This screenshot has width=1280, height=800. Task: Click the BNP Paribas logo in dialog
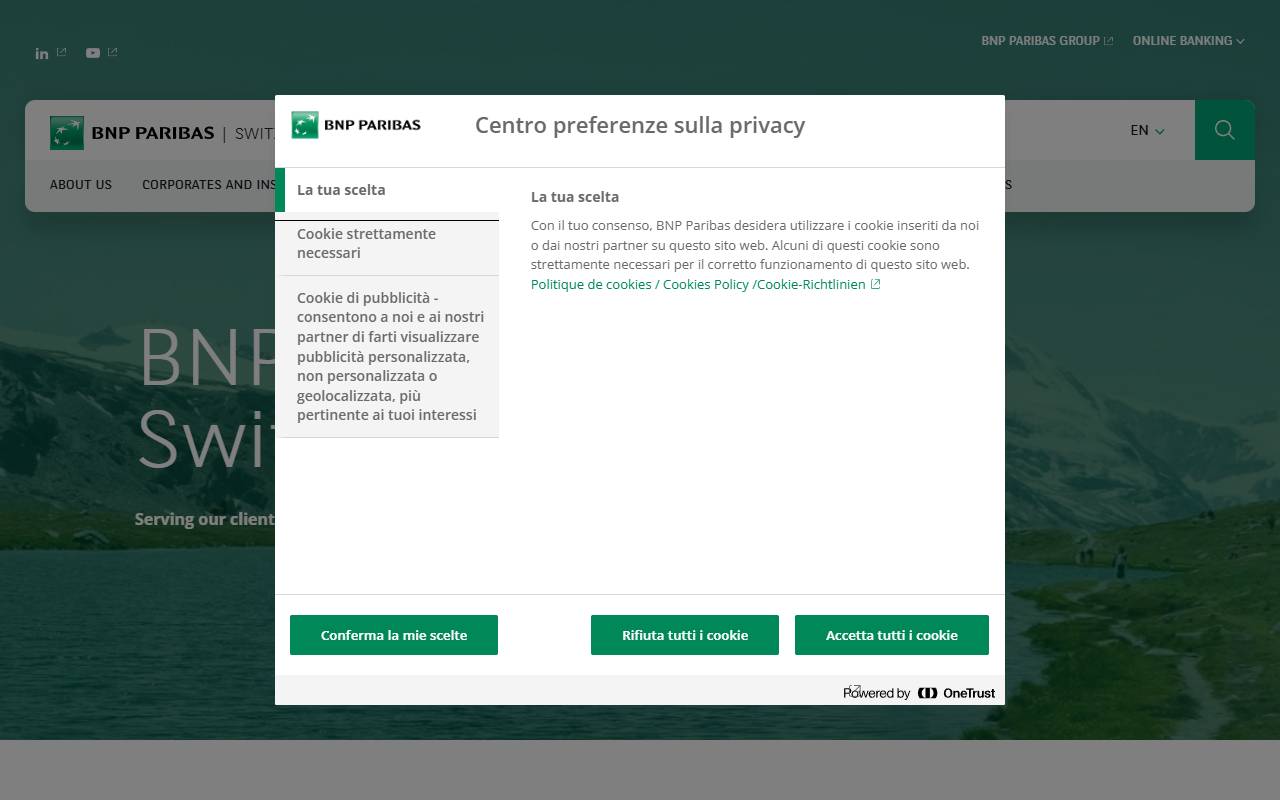coord(356,125)
